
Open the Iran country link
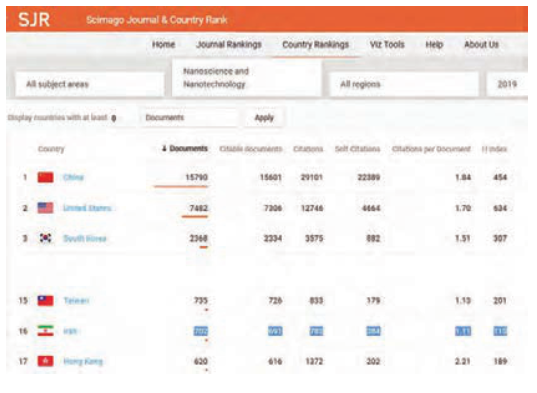pos(70,331)
